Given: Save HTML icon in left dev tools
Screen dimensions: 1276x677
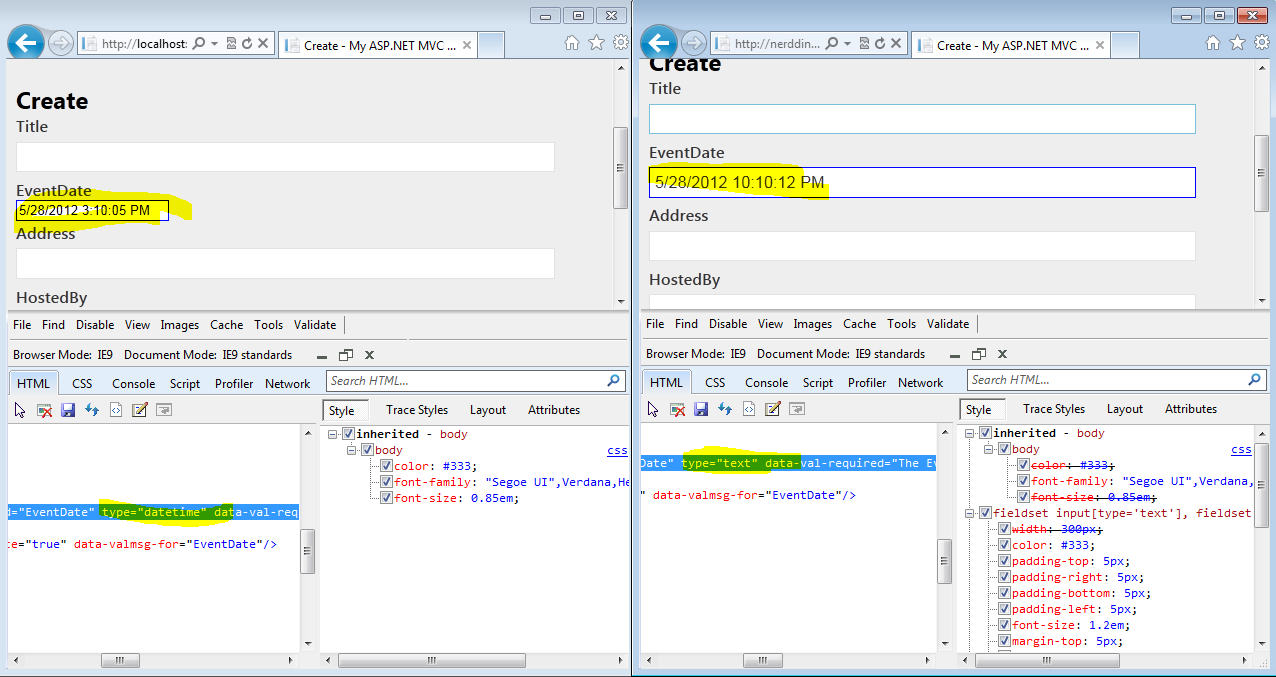Looking at the screenshot, I should (68, 410).
